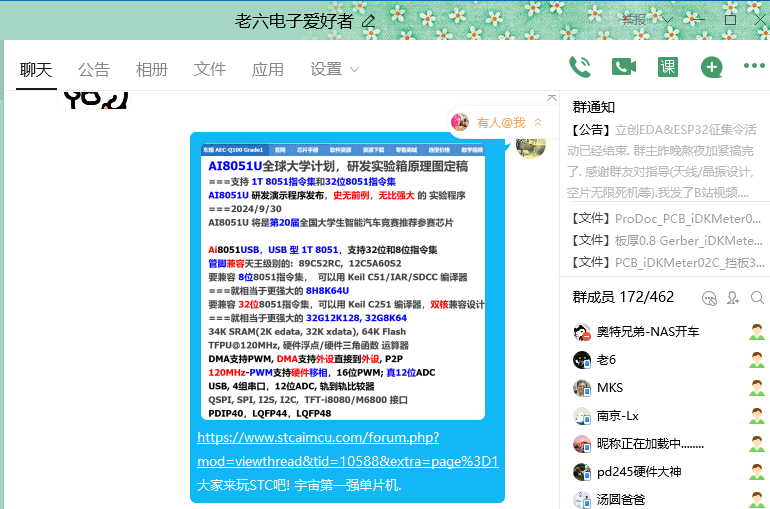Click the message sender's avatar
Image resolution: width=770 pixels, height=509 pixels.
coord(531,147)
